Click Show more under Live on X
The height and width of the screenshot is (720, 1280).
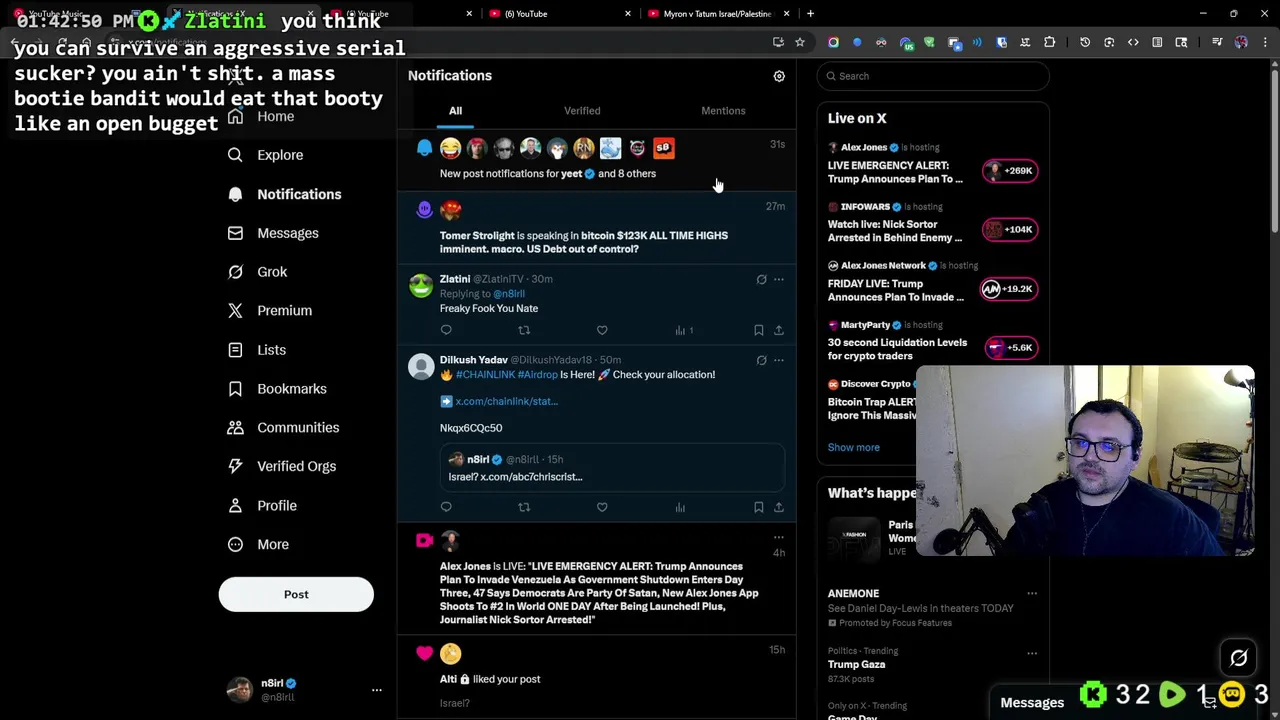854,448
